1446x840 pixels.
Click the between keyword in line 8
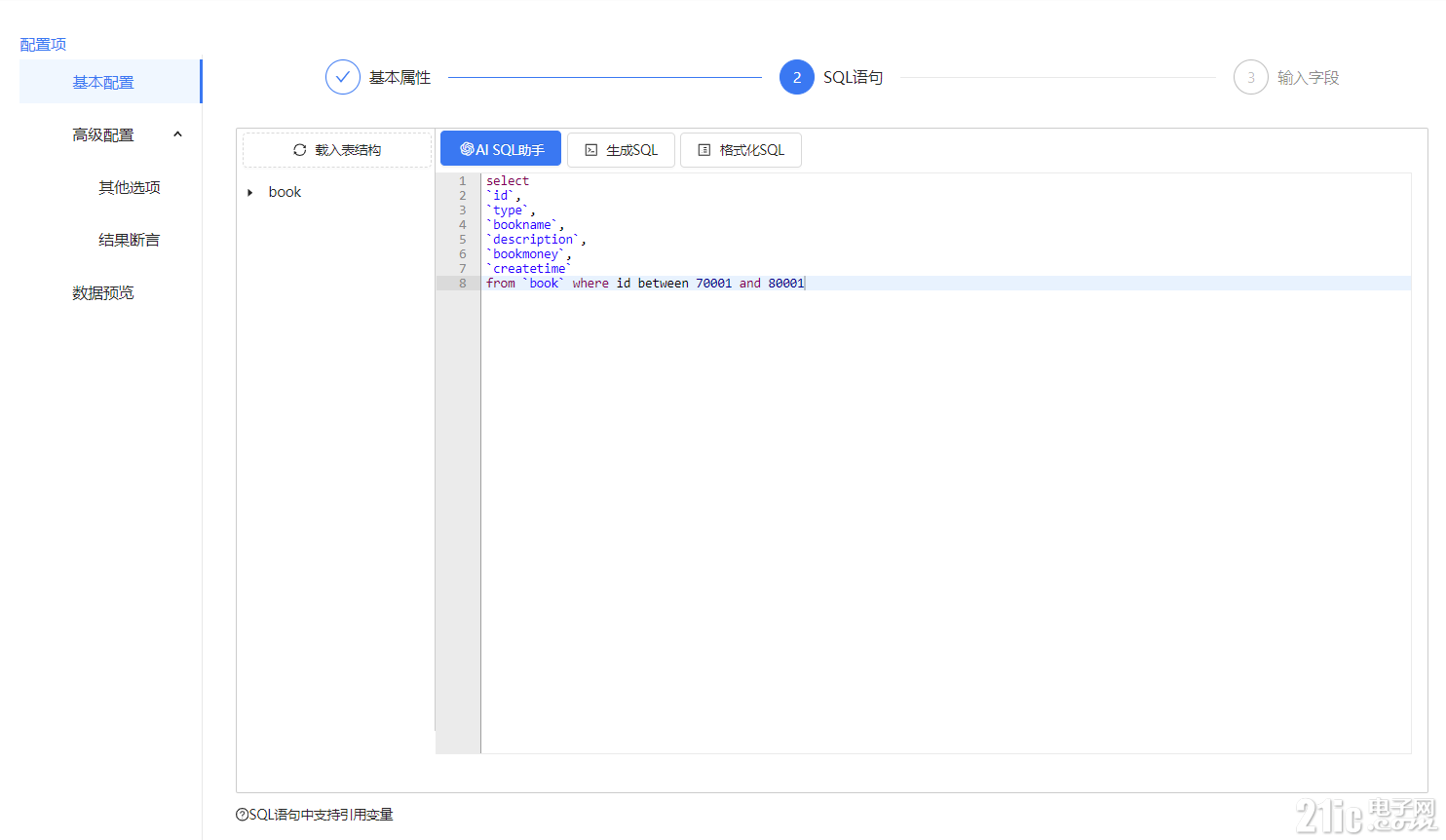(x=663, y=284)
